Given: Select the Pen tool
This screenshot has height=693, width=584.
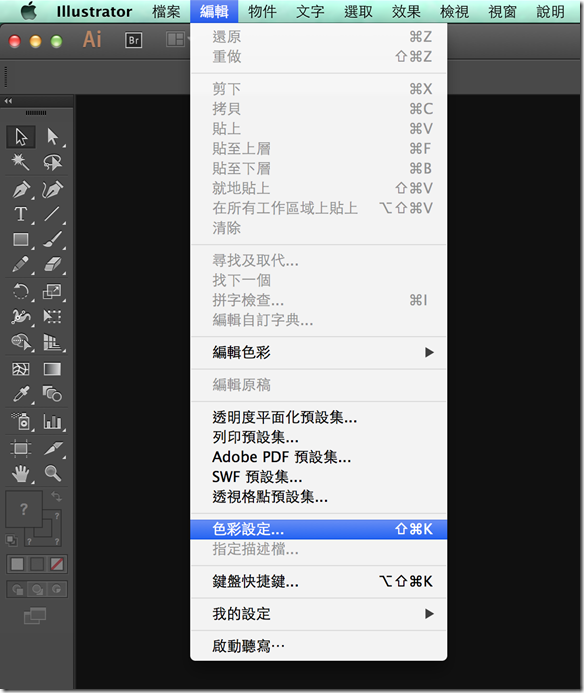Looking at the screenshot, I should coord(21,189).
